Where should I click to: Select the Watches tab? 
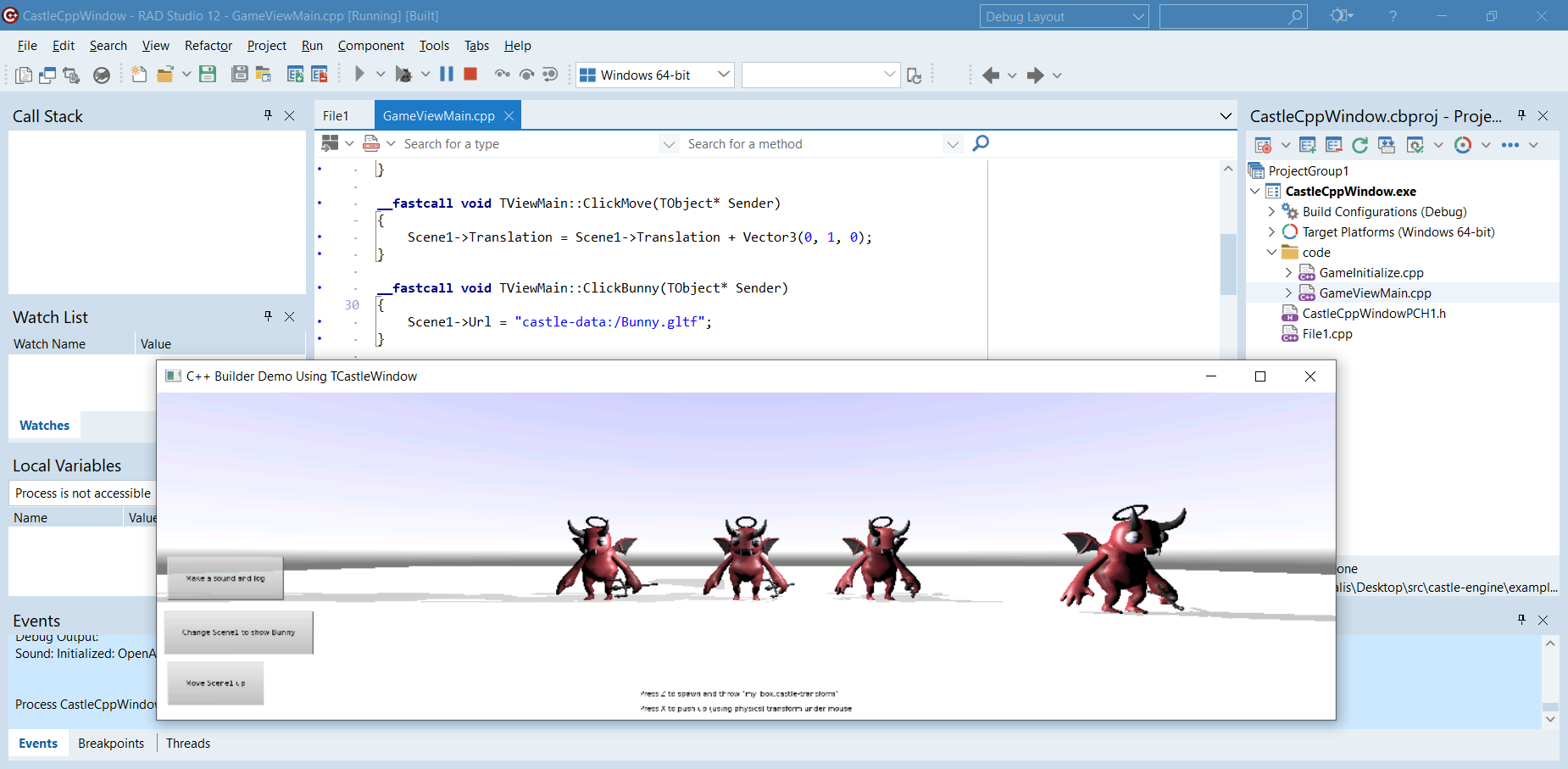click(45, 426)
